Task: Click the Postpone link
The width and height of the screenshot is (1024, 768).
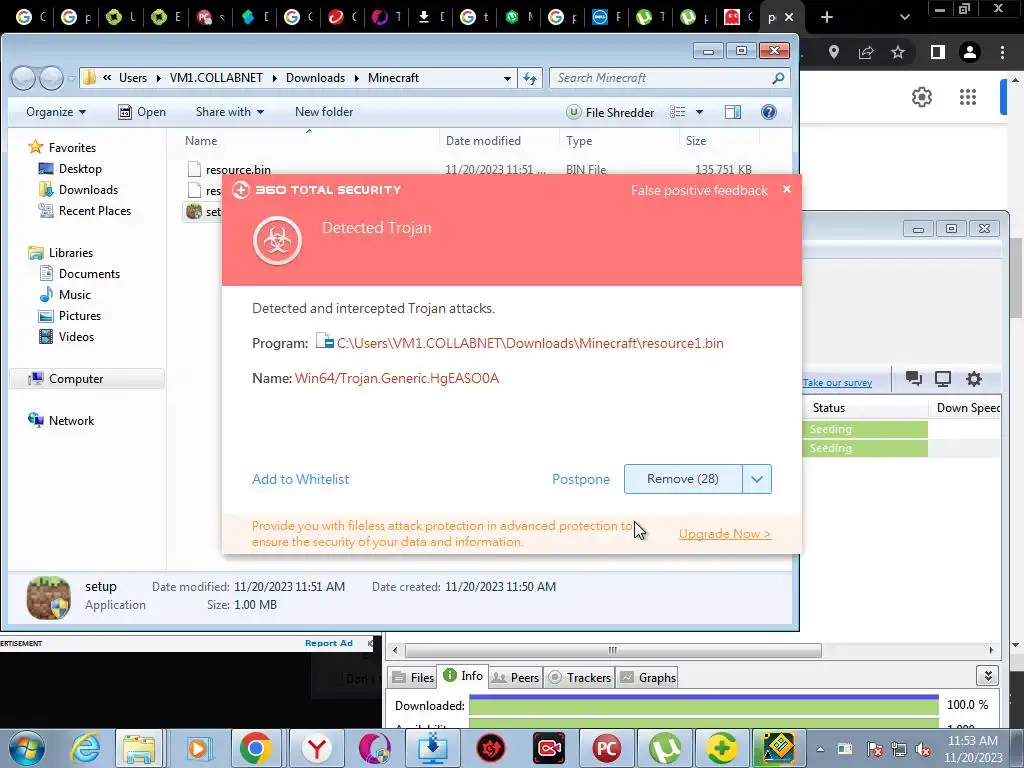Action: point(581,479)
